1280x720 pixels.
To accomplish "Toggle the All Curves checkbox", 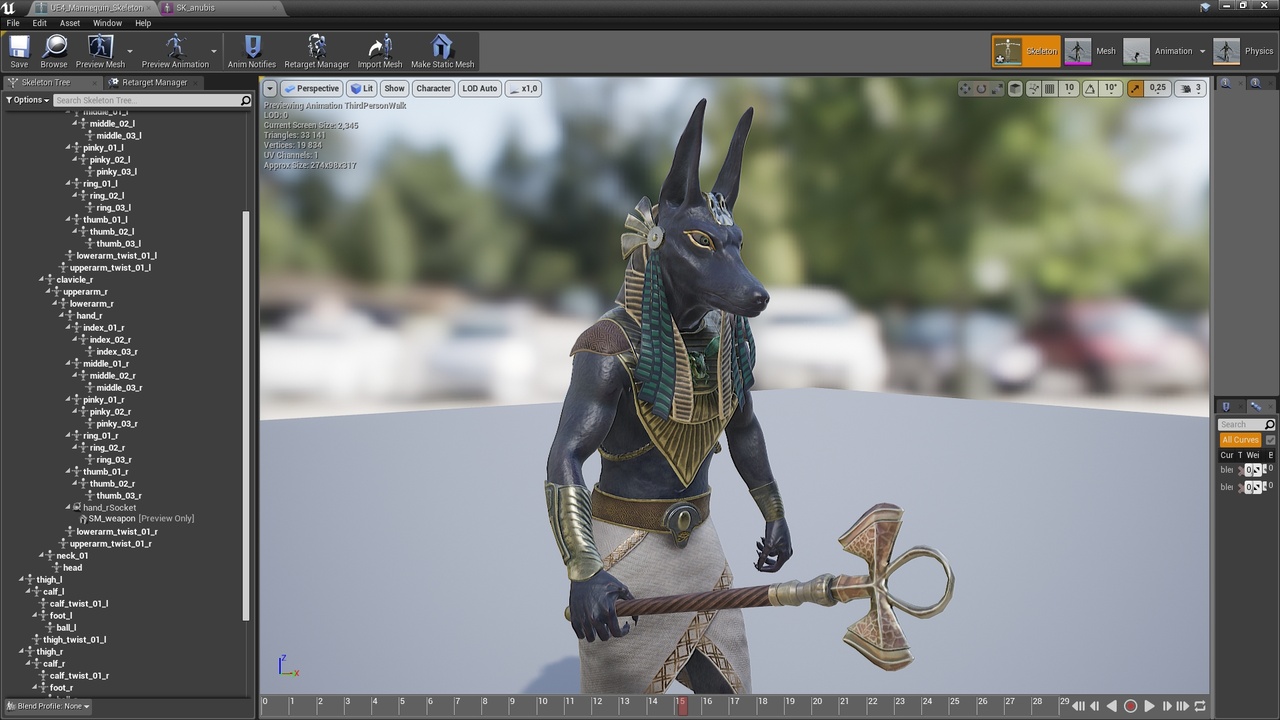I will coord(1270,440).
